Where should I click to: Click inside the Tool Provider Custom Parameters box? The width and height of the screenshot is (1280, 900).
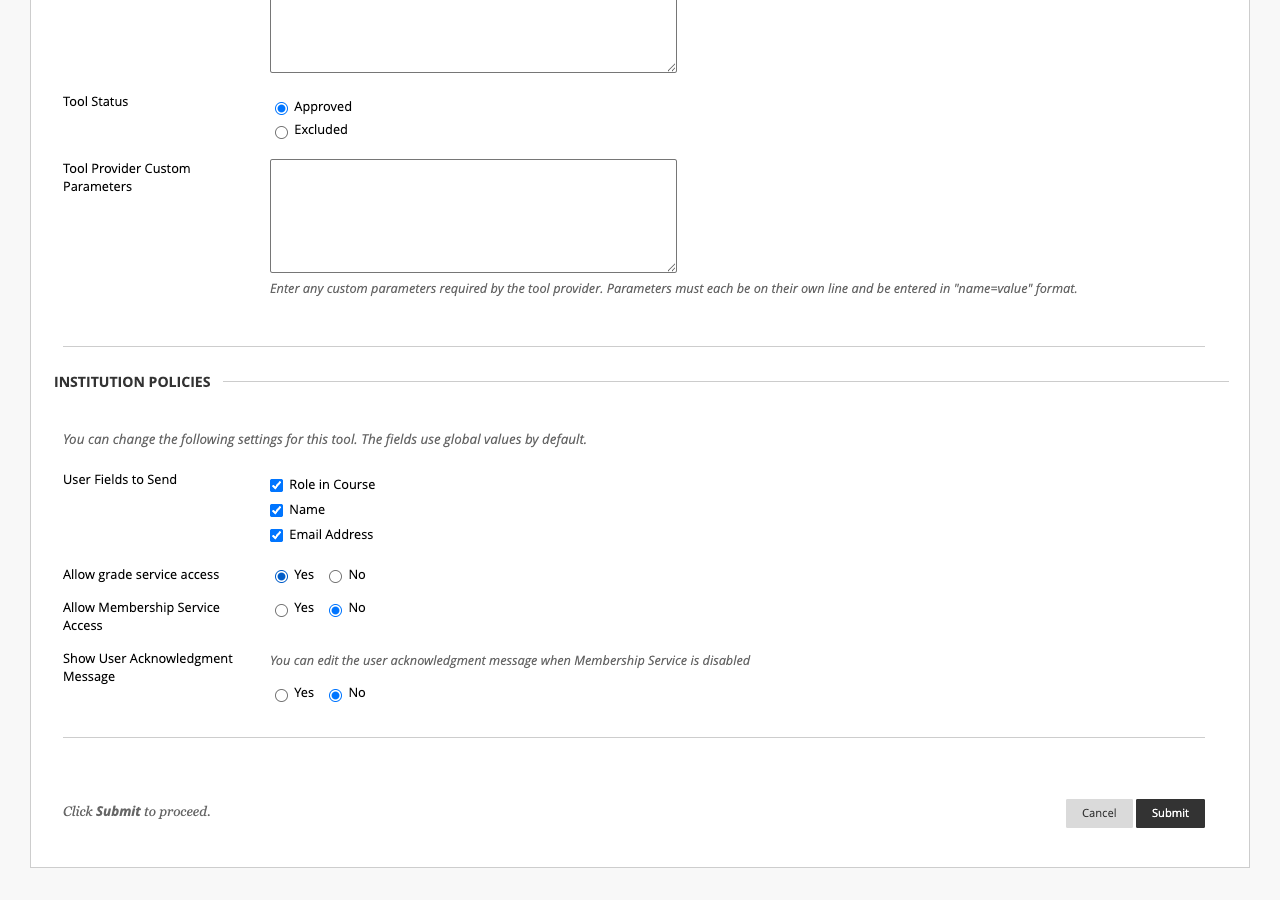tap(473, 215)
